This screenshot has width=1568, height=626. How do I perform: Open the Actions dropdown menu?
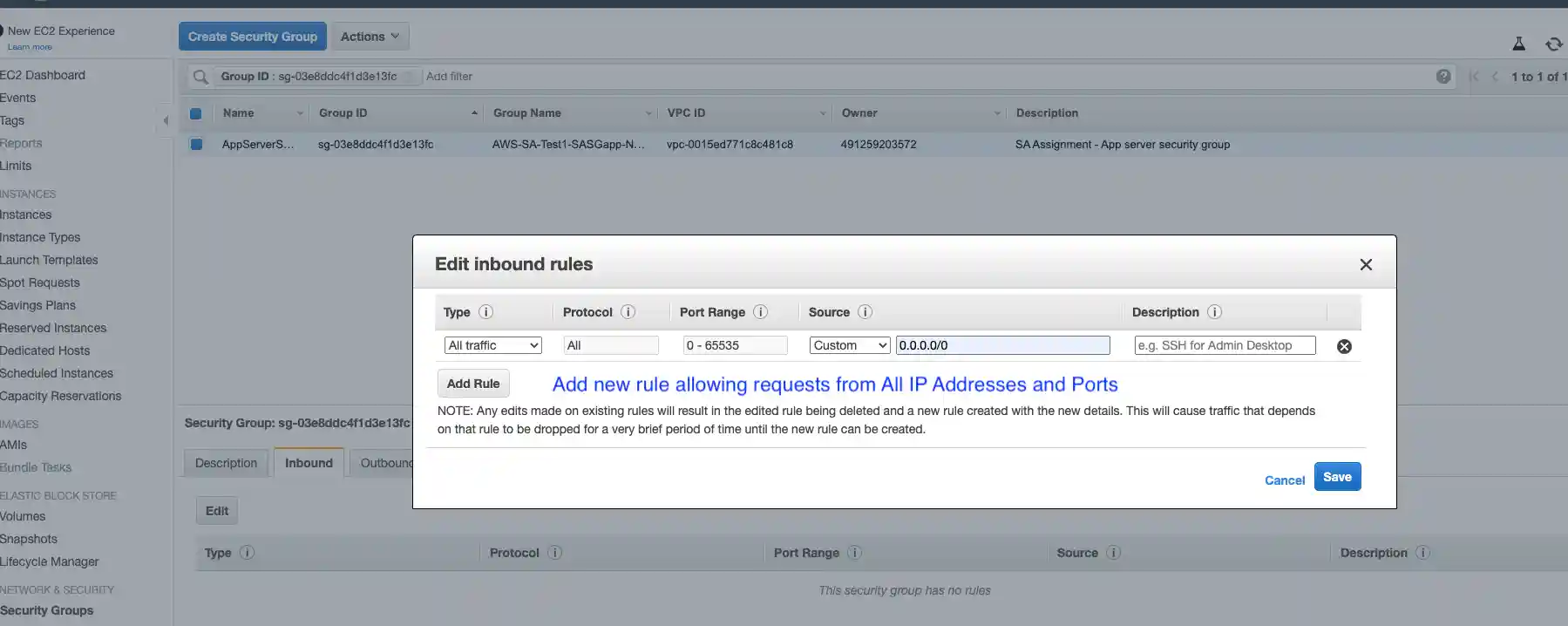tap(370, 37)
